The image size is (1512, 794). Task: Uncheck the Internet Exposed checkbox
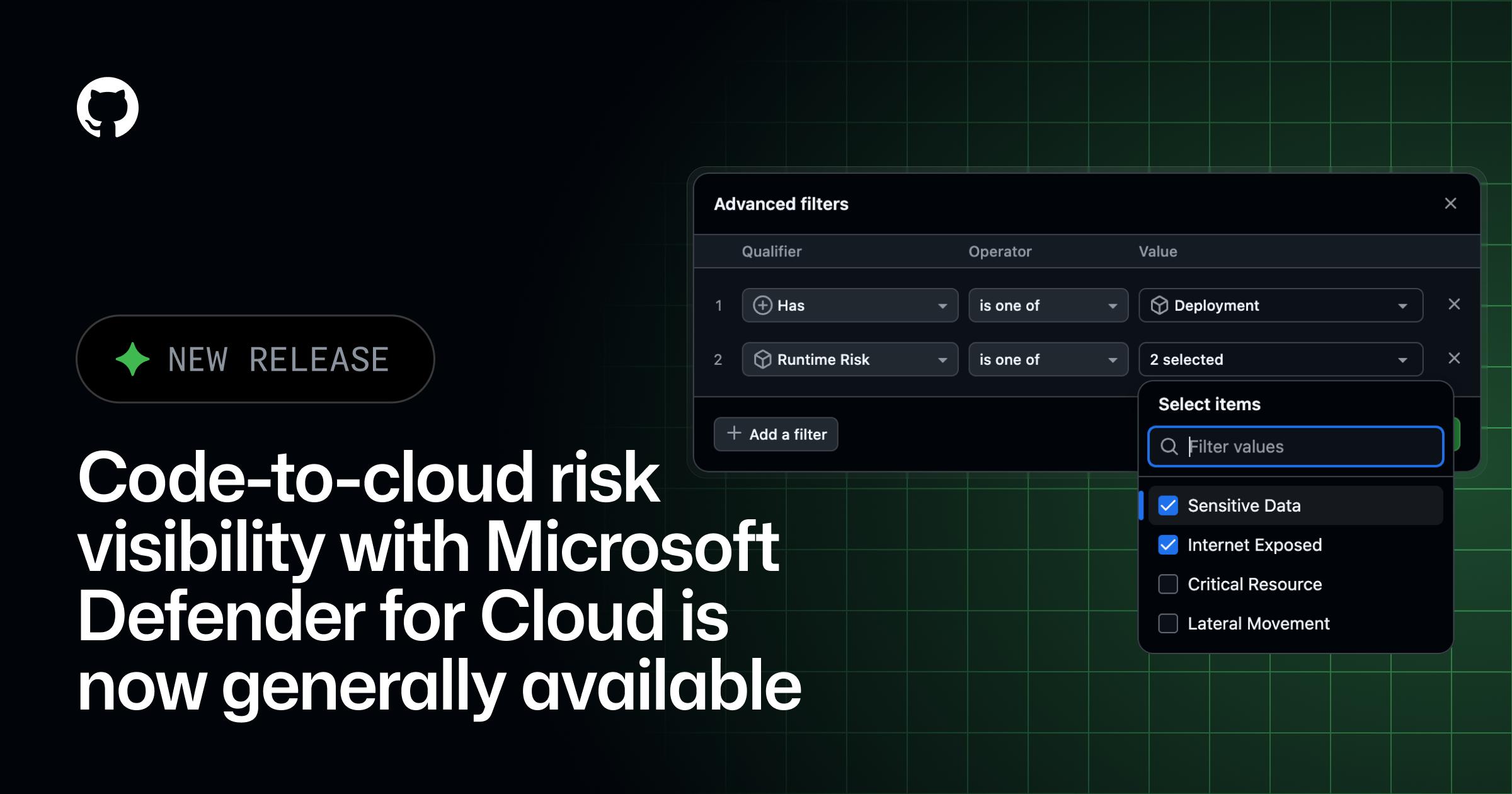coord(1168,545)
